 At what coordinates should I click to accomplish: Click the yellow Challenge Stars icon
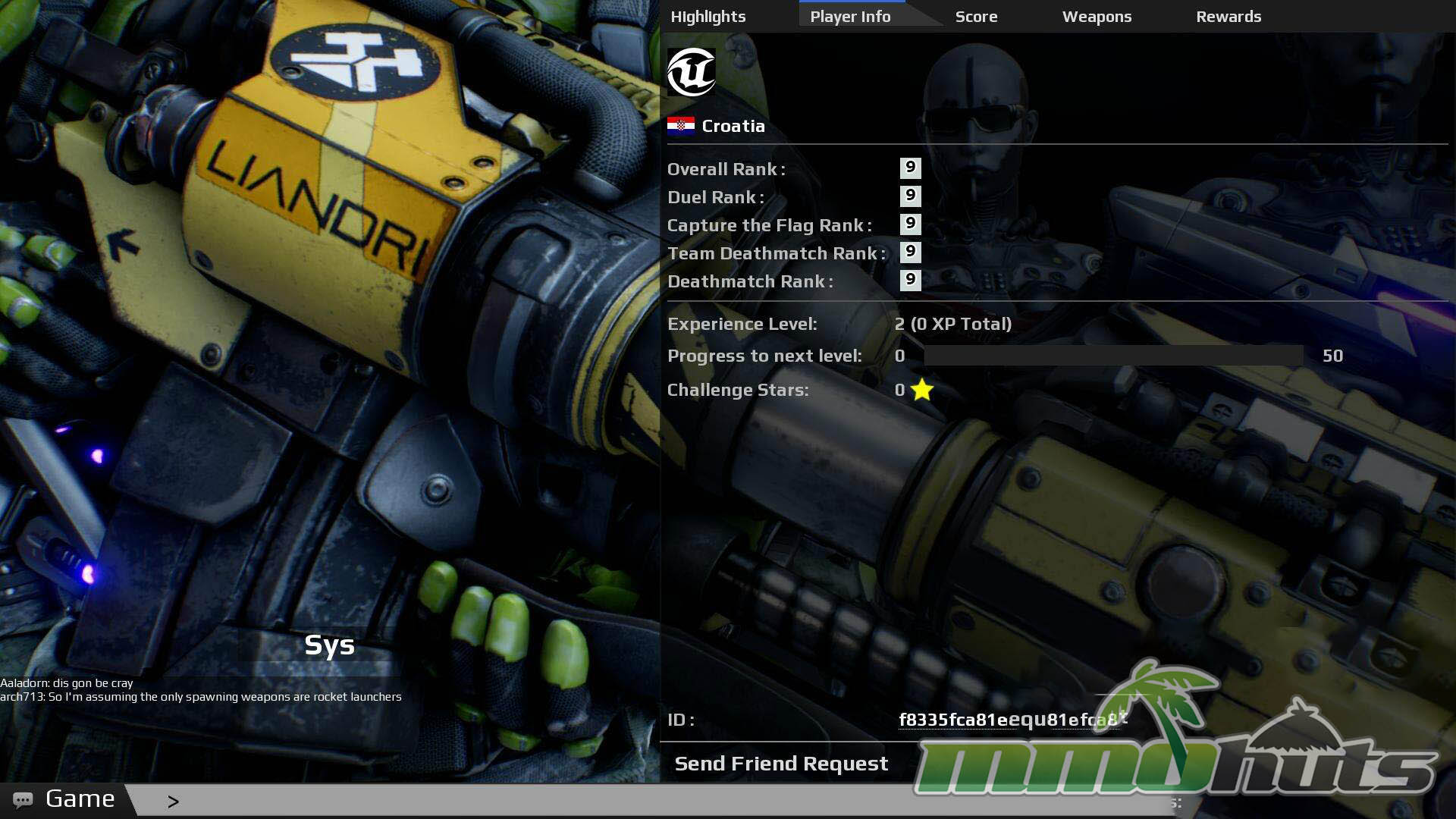(922, 390)
